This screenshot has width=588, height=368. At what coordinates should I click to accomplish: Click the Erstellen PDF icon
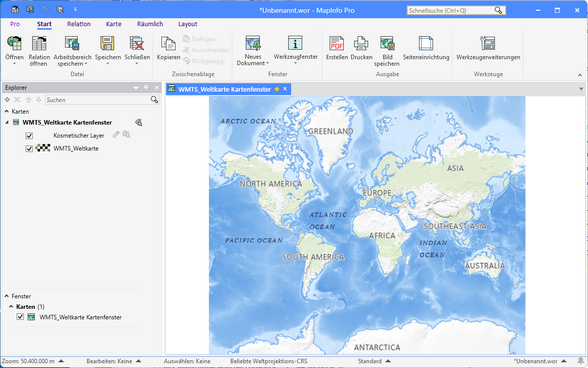coord(336,43)
